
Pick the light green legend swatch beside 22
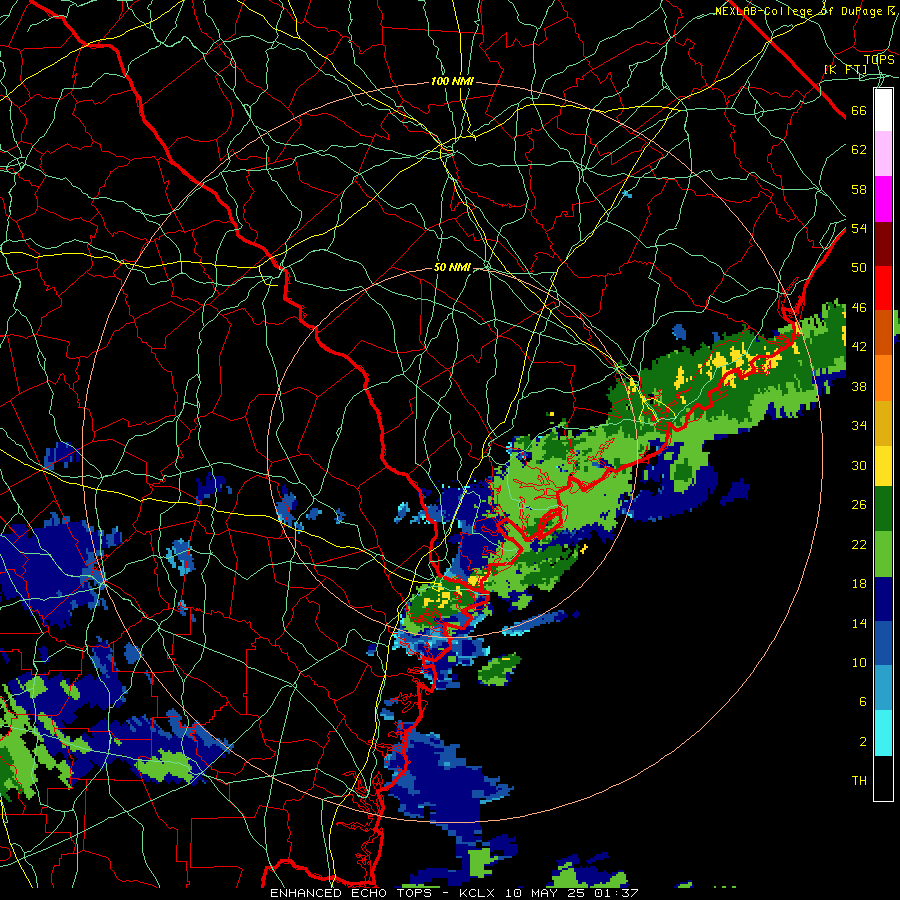pyautogui.click(x=883, y=554)
